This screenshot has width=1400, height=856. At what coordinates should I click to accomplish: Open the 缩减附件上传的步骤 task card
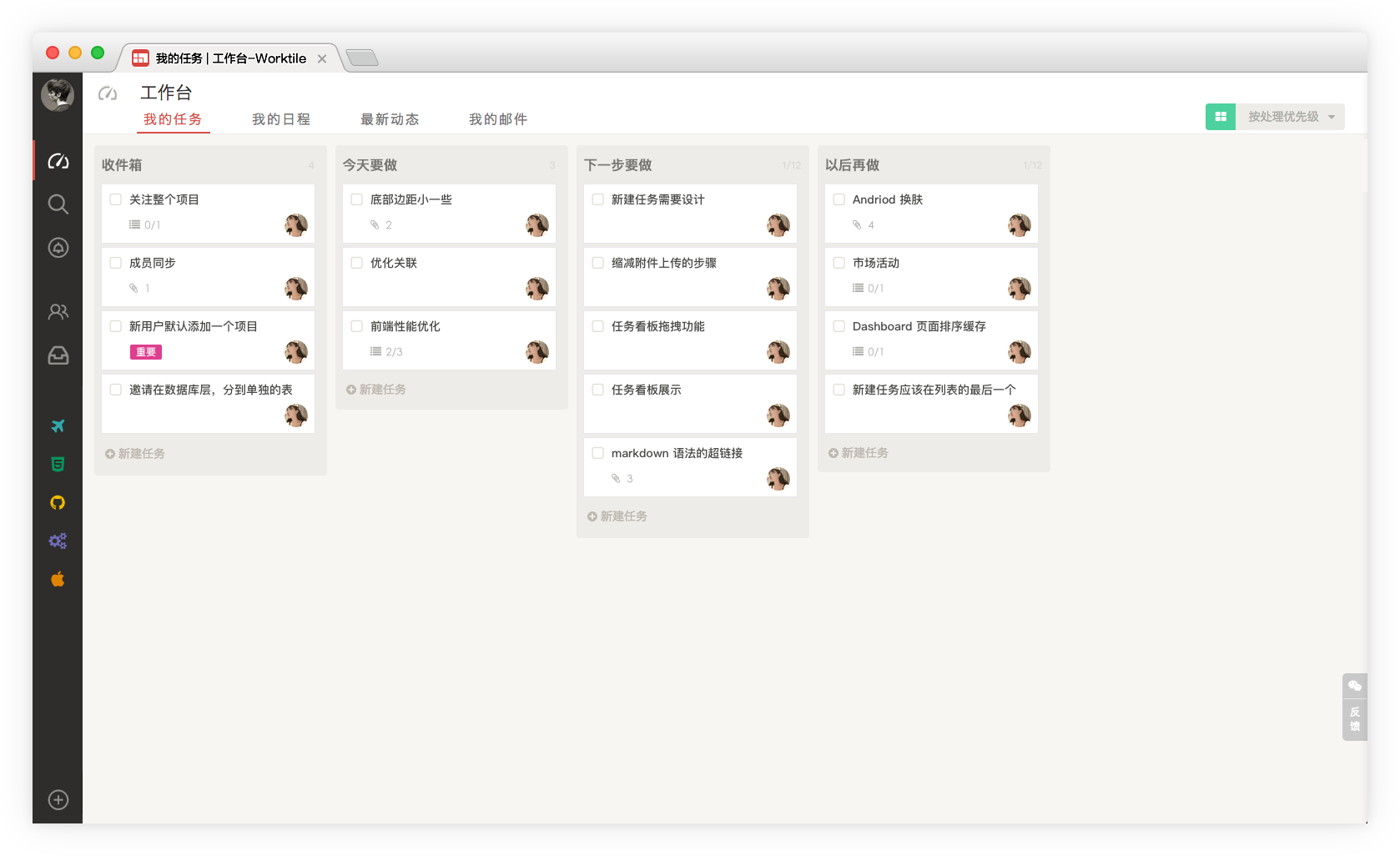(x=690, y=277)
